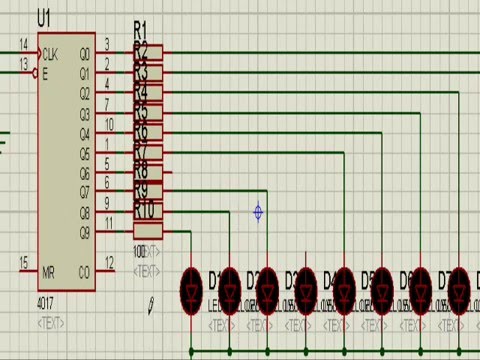Select the D6 LED symbol
The image size is (480, 360).
382,291
